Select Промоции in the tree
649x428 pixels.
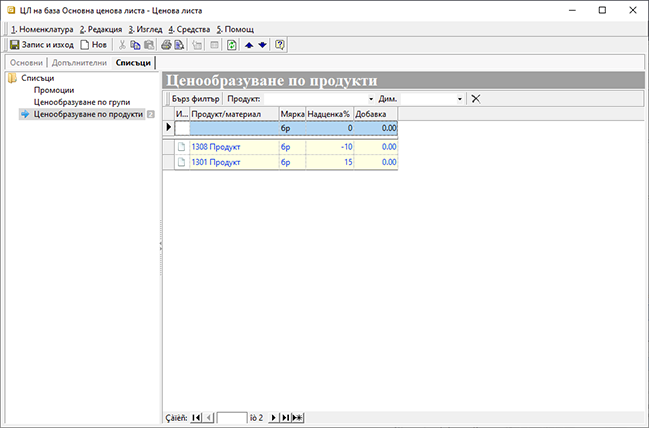[x=54, y=90]
